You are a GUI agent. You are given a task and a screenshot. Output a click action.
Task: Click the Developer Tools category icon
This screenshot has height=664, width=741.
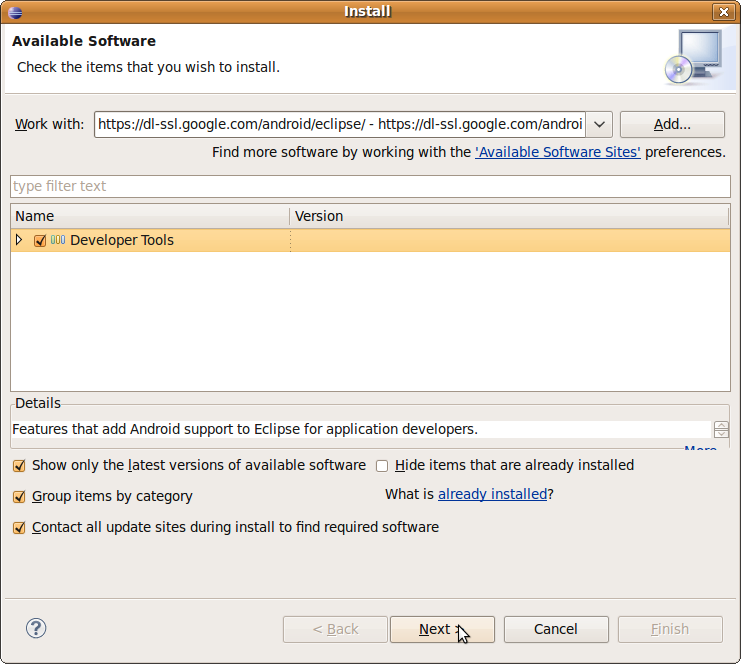pos(58,240)
